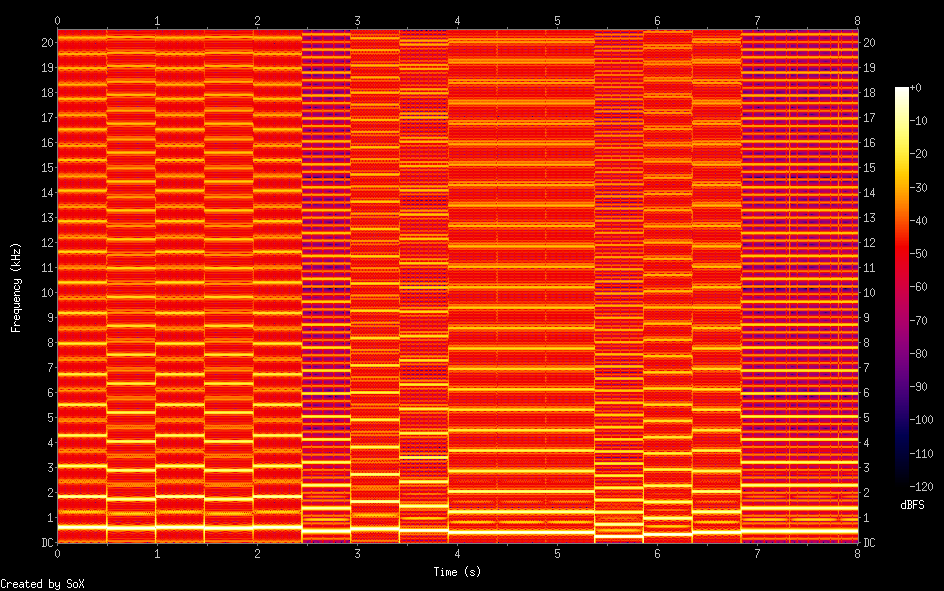Click the 0 second mark on bottom time axis
Screen dimensions: 944x591
[57, 552]
